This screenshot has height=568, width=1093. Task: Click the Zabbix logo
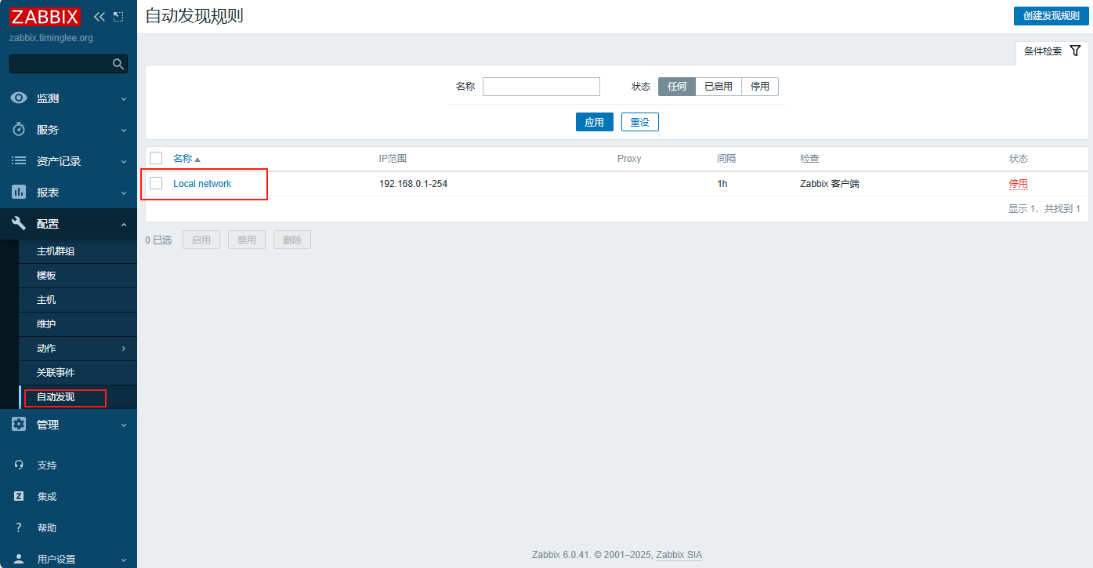click(x=45, y=17)
